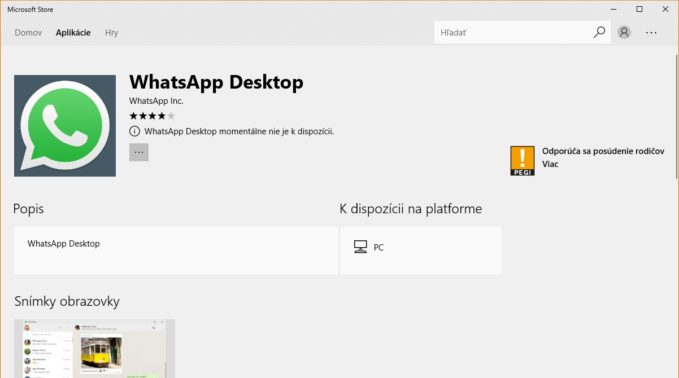Open the user account profile icon

coord(624,32)
